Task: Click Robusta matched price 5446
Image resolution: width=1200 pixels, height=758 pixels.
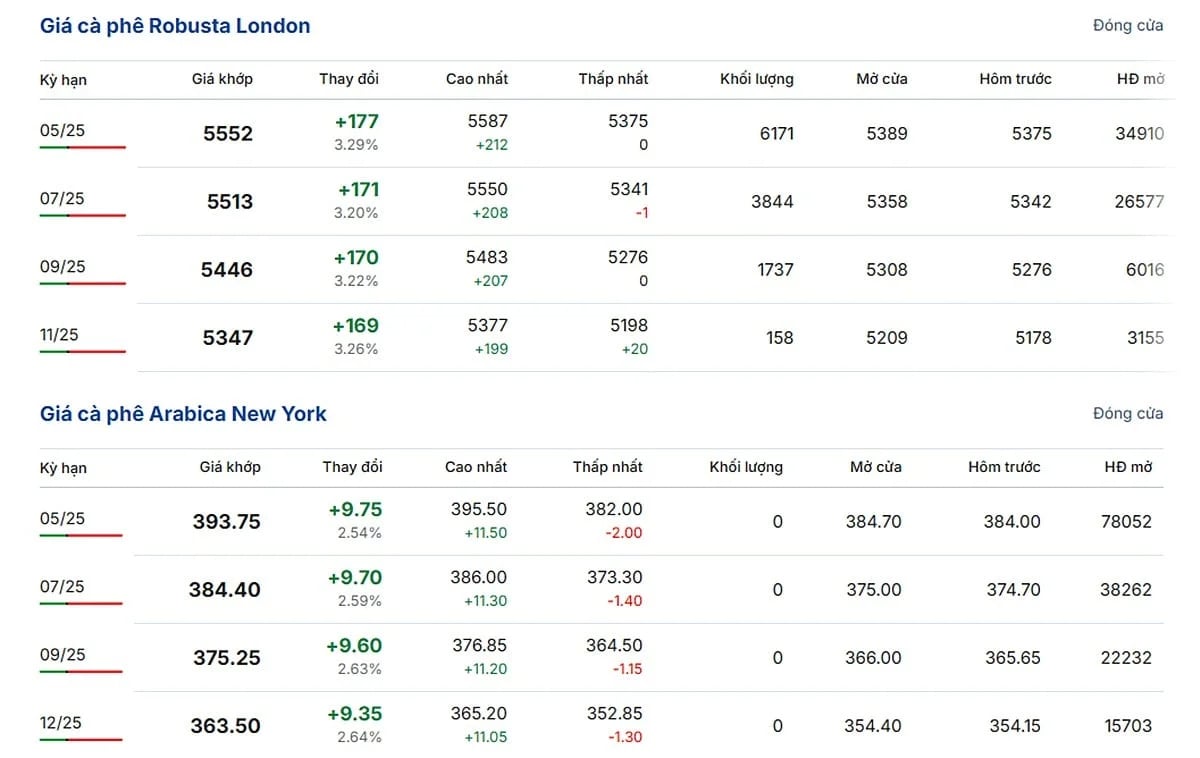Action: pos(227,270)
